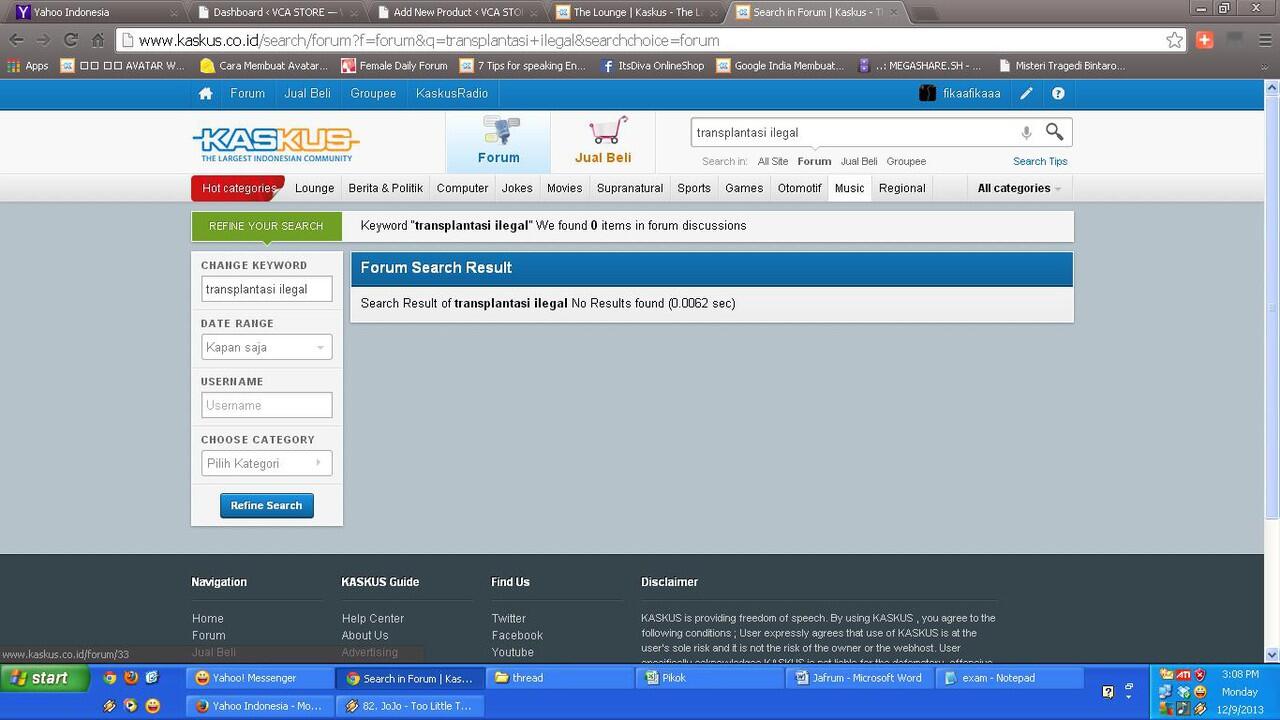Open the thread folder from taskbar

tap(558, 678)
